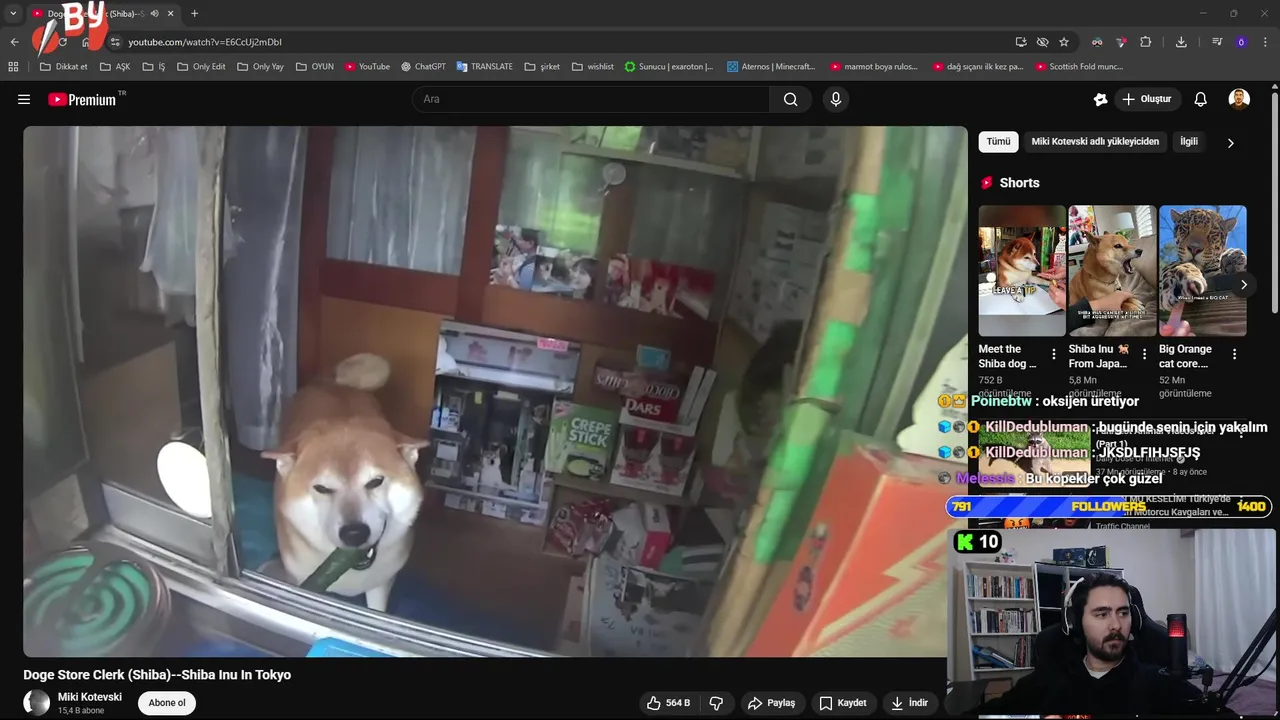
Task: Click the install app icon in address bar
Action: click(1021, 42)
